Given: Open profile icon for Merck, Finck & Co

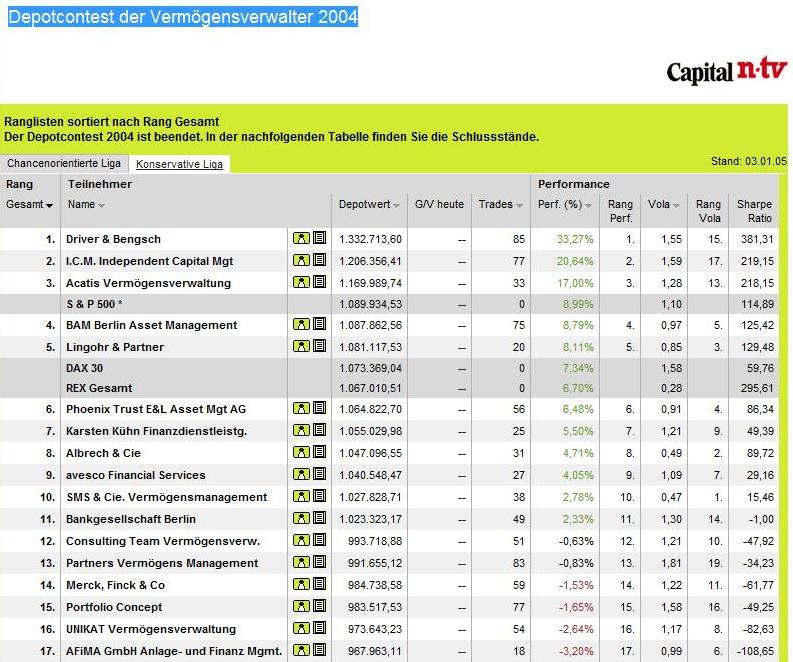Looking at the screenshot, I should point(301,585).
